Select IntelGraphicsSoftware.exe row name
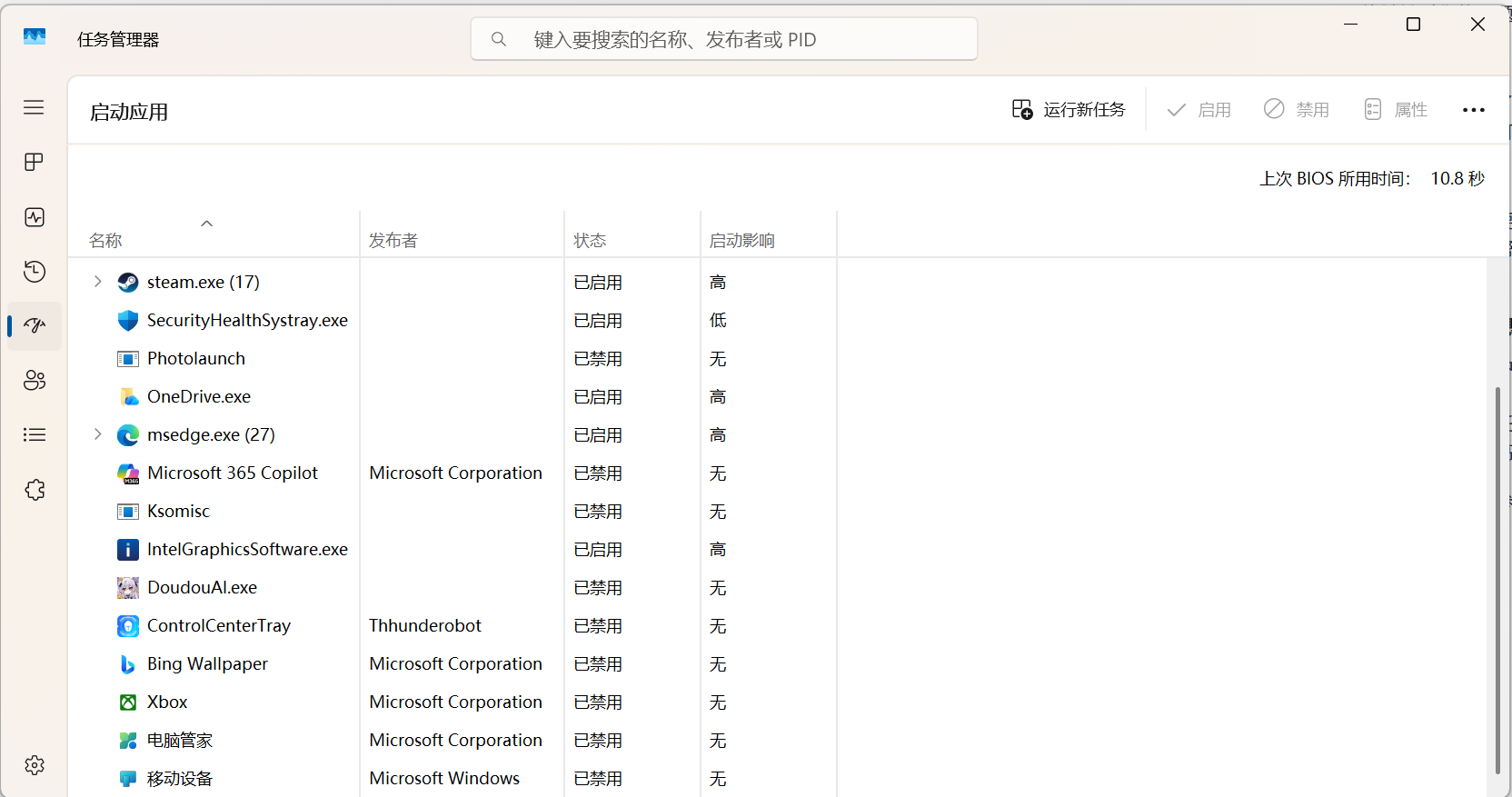 (x=248, y=550)
